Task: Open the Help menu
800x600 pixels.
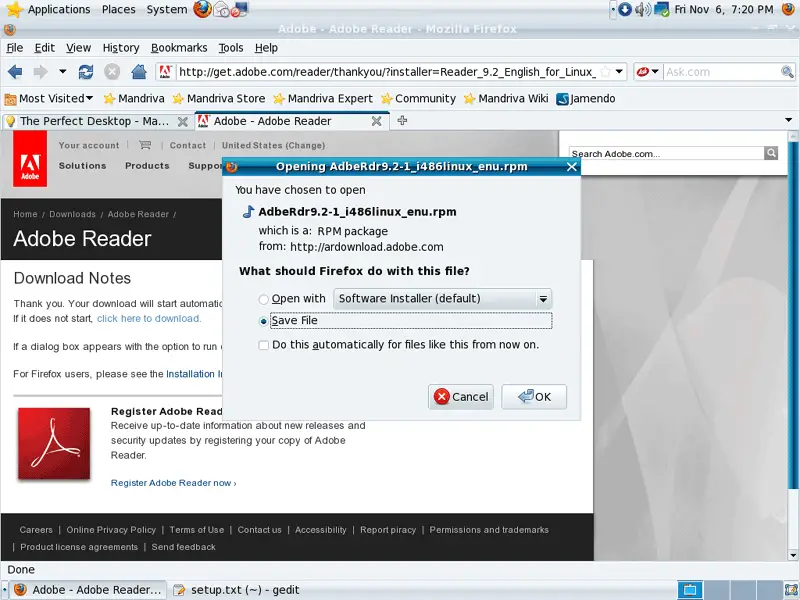Action: click(266, 47)
